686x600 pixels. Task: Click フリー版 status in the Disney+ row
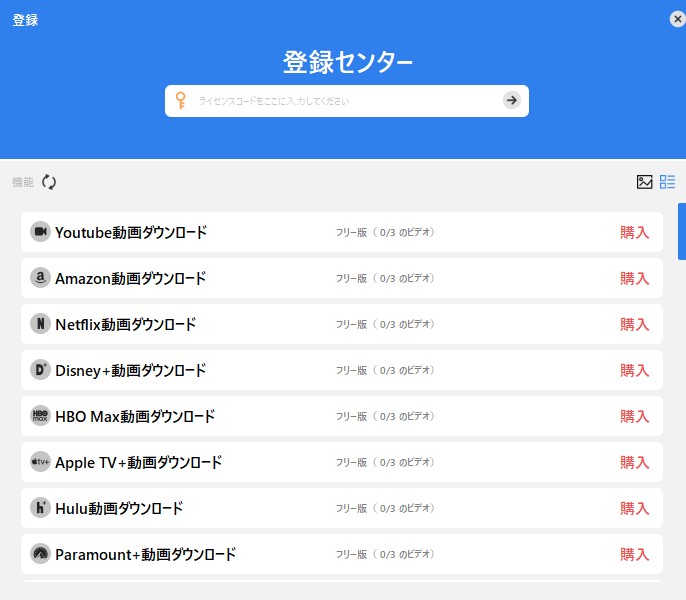tap(385, 370)
